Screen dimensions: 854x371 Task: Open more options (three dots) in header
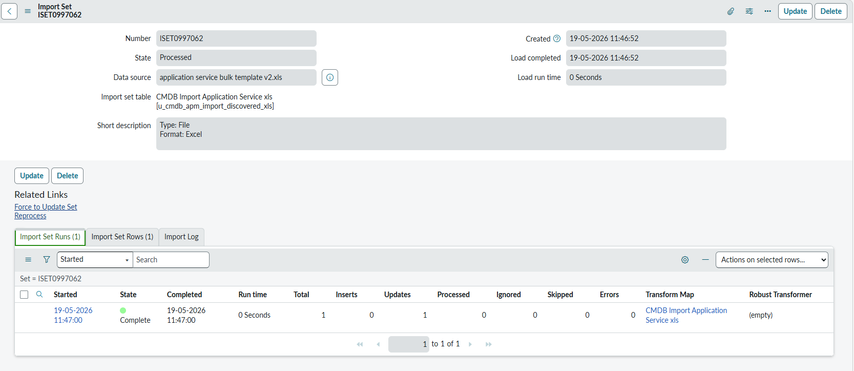point(767,11)
